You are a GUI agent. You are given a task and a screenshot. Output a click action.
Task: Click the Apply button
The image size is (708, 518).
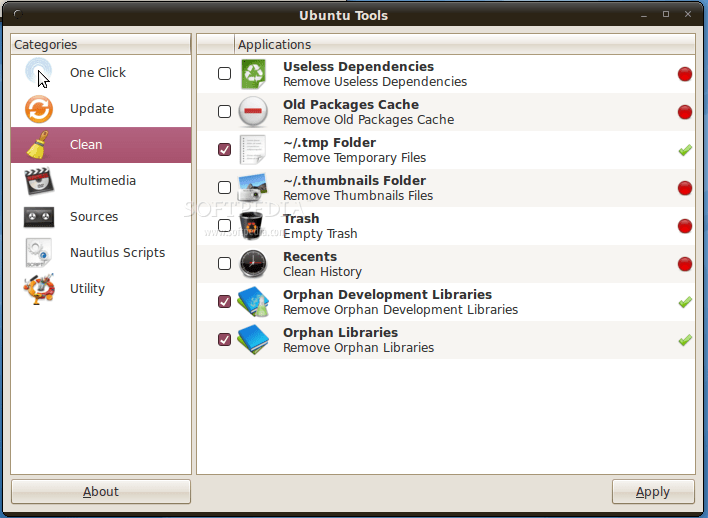pyautogui.click(x=653, y=491)
